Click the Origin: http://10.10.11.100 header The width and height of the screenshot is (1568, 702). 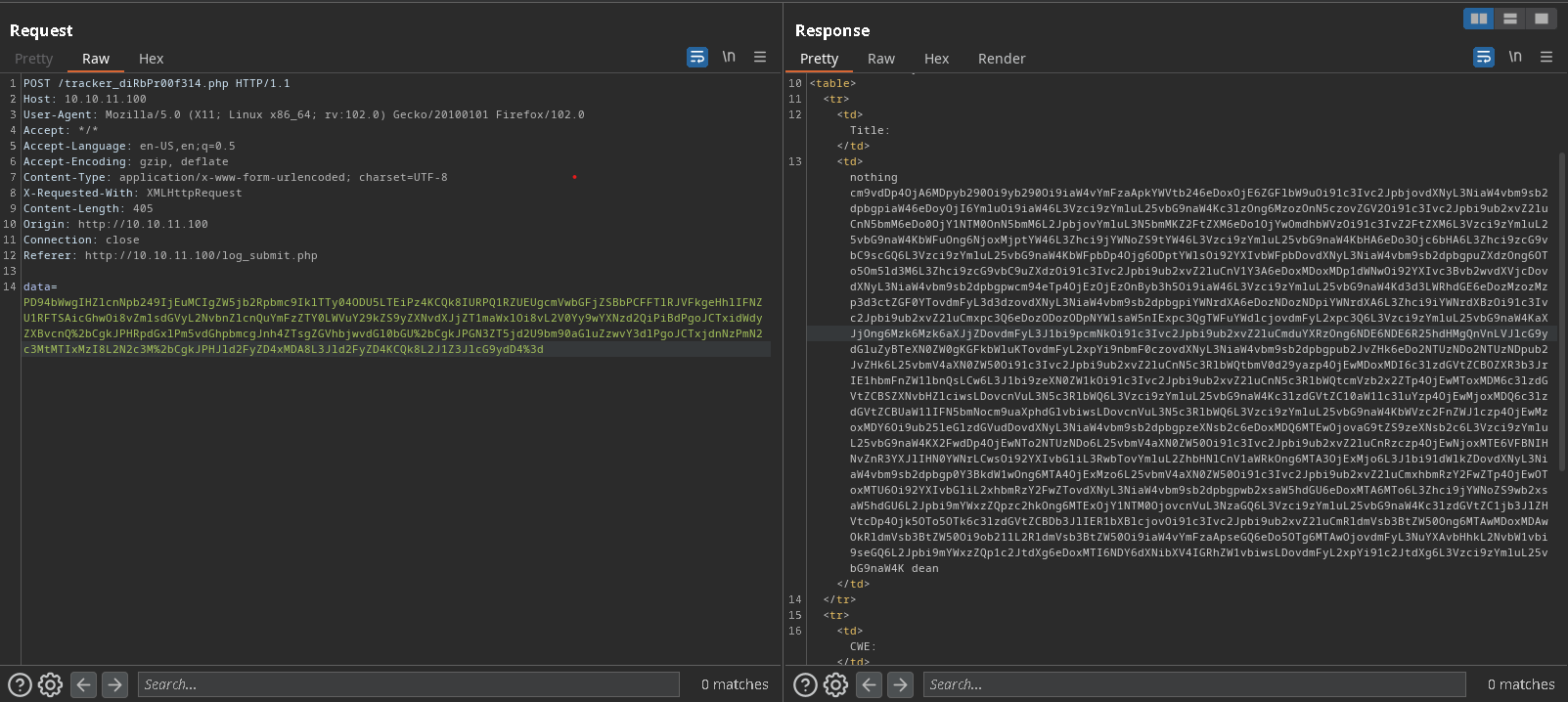click(x=115, y=224)
